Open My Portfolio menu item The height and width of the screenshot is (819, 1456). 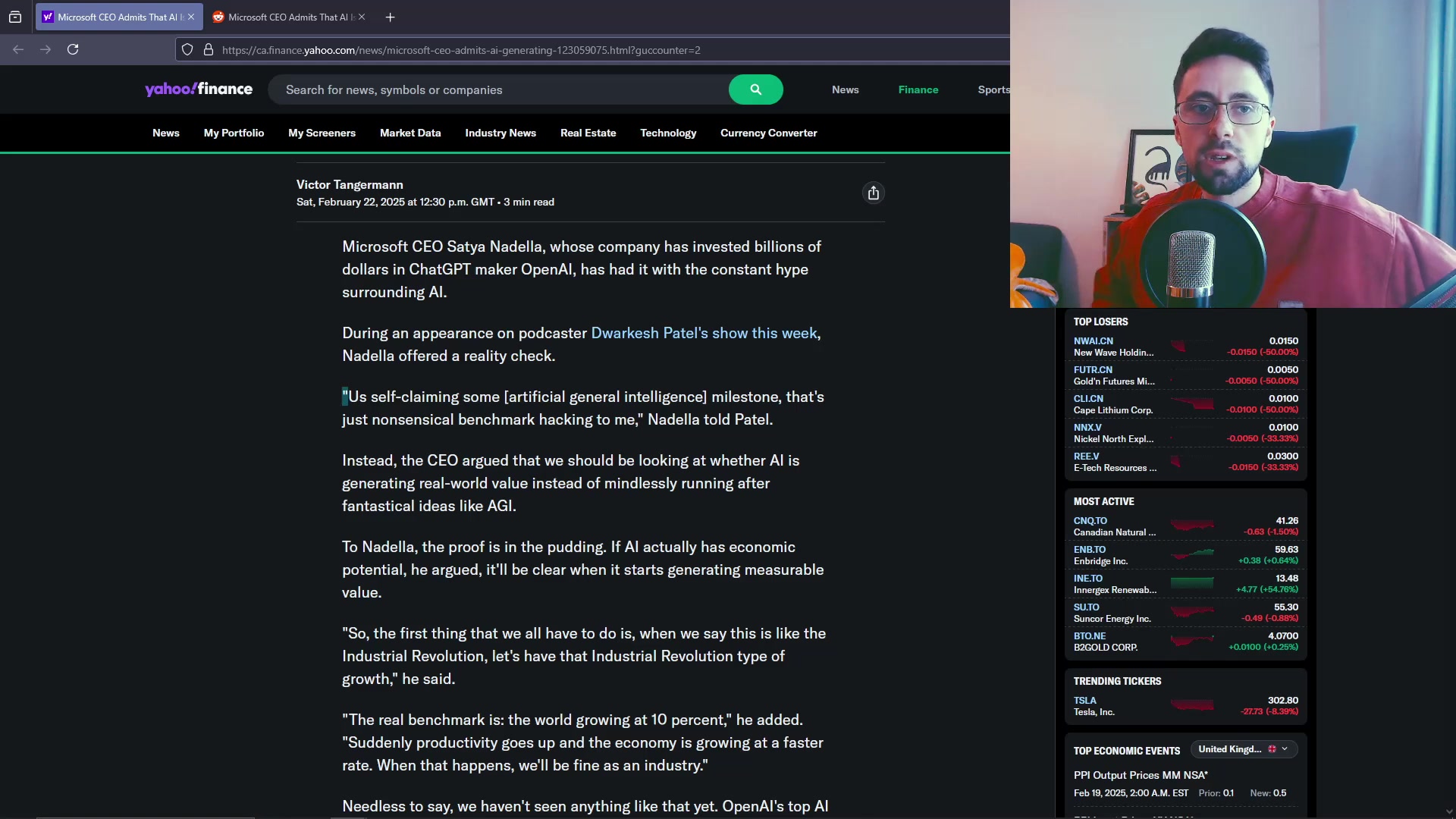(234, 133)
